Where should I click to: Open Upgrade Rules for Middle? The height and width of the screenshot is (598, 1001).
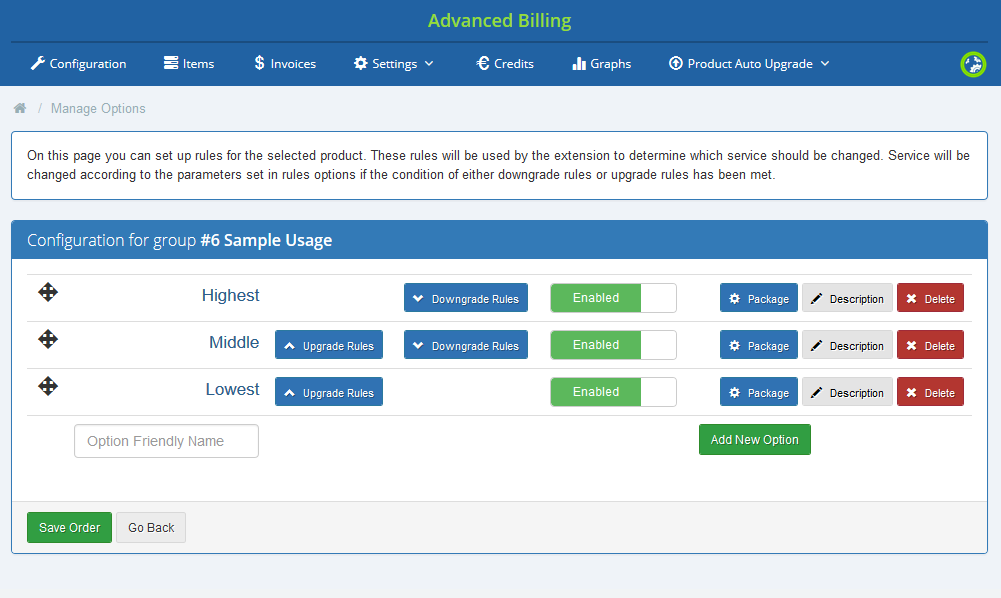coord(329,345)
